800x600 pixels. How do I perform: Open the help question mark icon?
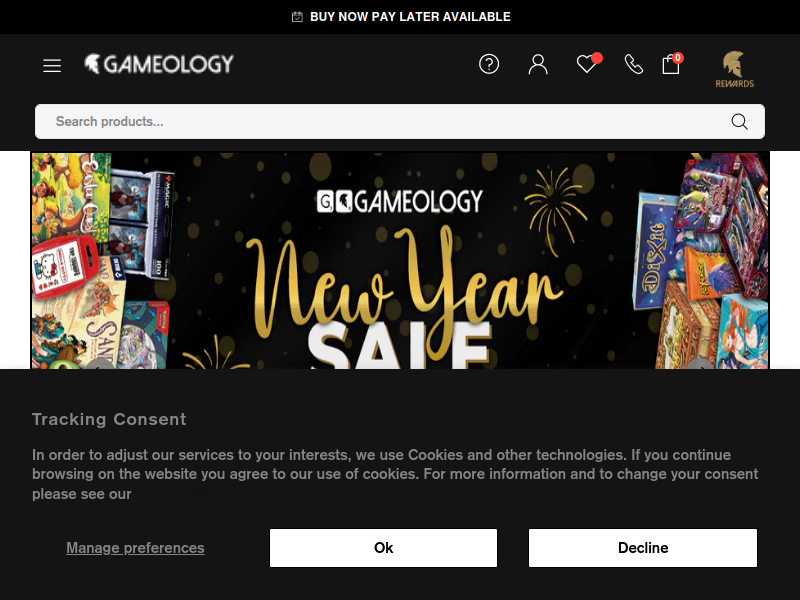coord(489,64)
